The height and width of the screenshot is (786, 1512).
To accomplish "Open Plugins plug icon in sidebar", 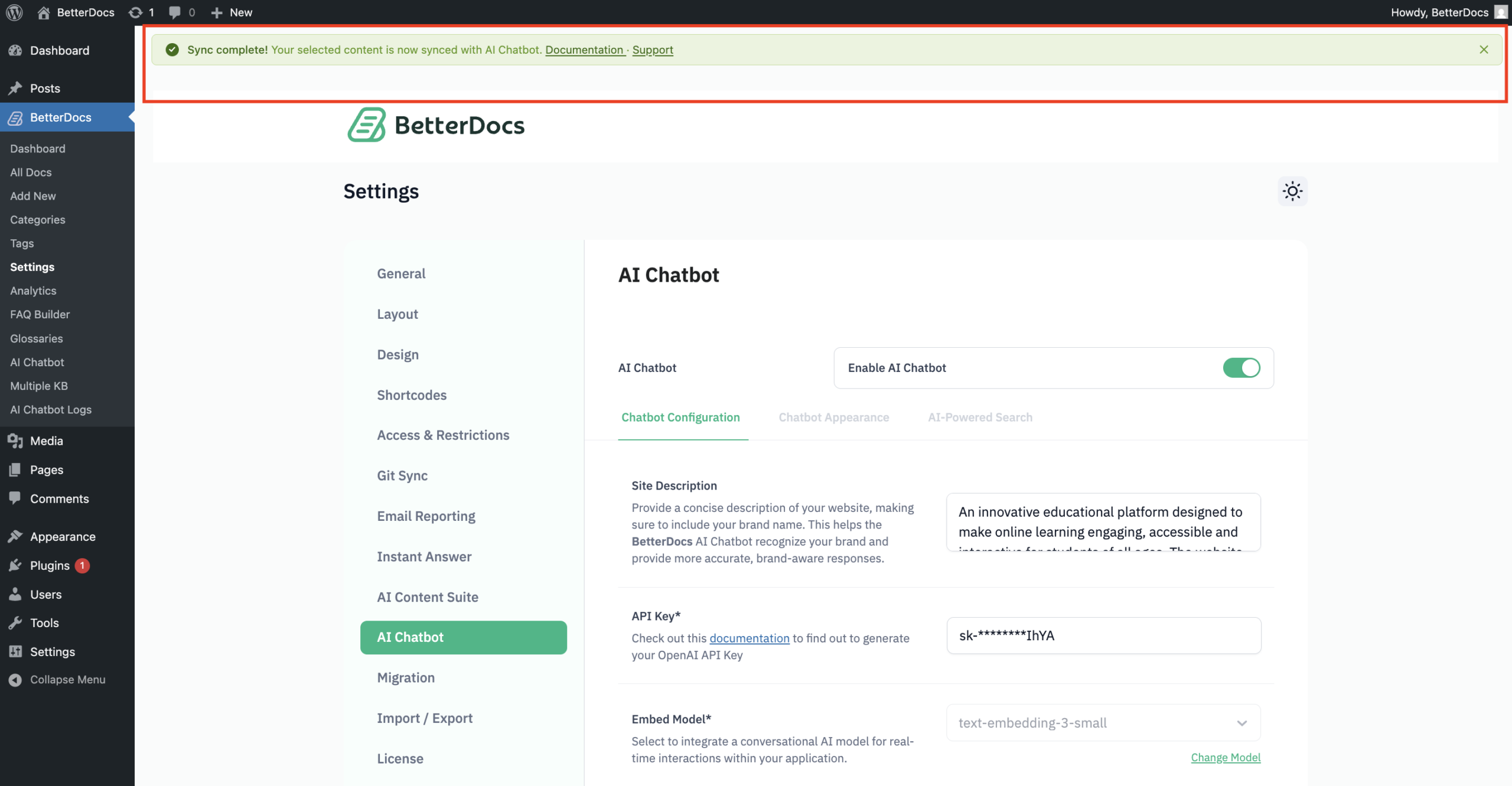I will [15, 565].
